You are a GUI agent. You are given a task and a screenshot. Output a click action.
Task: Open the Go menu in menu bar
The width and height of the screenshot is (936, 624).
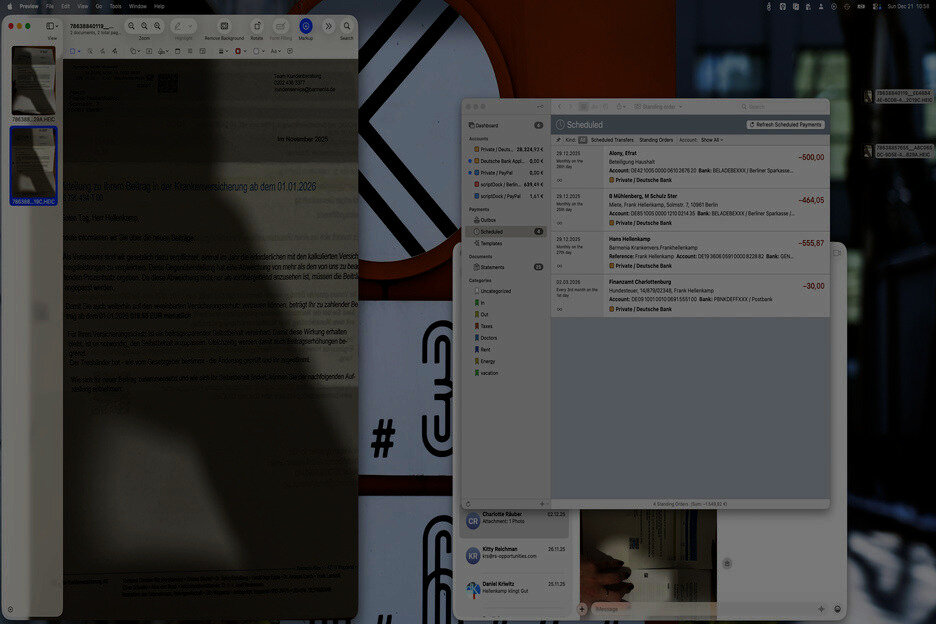click(x=98, y=6)
